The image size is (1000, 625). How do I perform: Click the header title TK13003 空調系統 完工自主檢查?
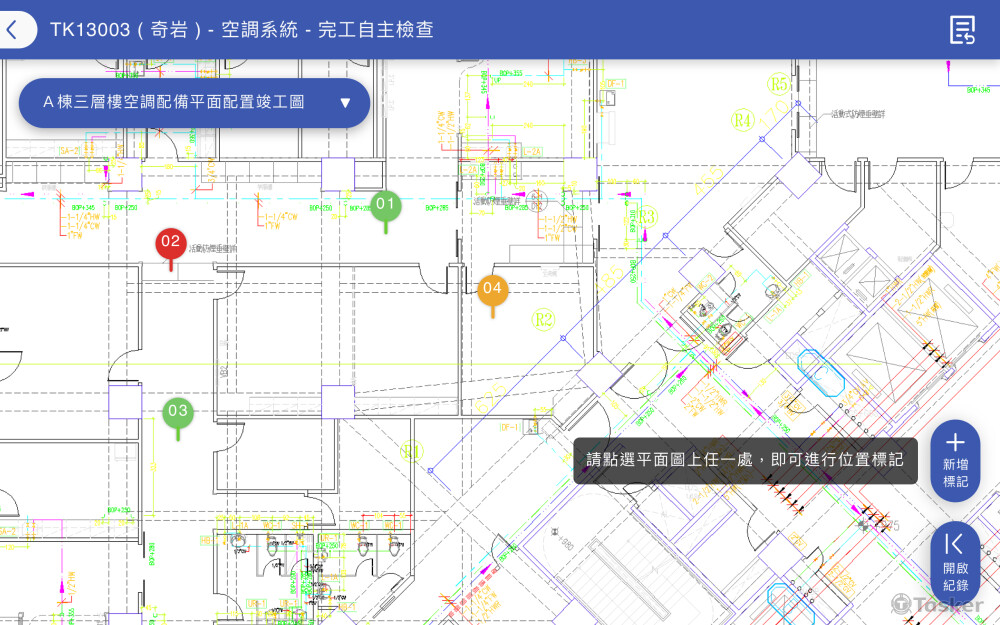[x=242, y=30]
